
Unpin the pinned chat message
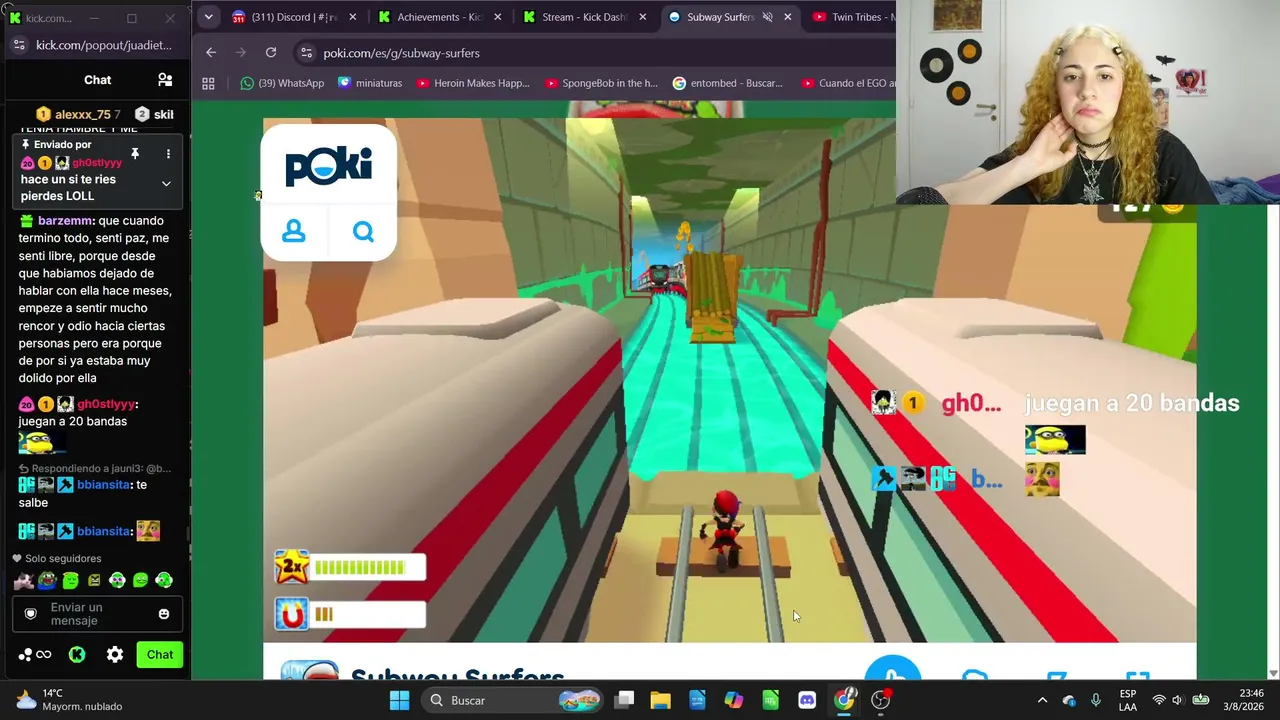(135, 154)
